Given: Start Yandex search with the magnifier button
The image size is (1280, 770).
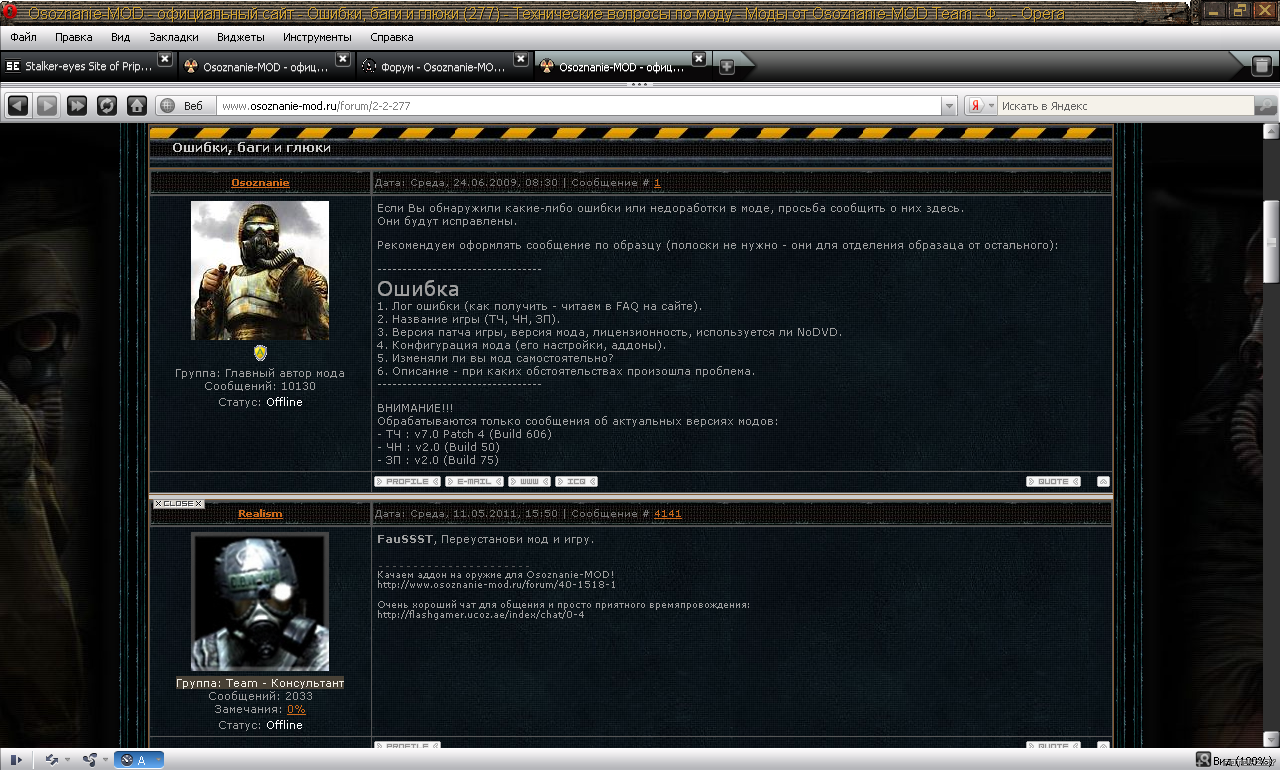Looking at the screenshot, I should point(1266,105).
